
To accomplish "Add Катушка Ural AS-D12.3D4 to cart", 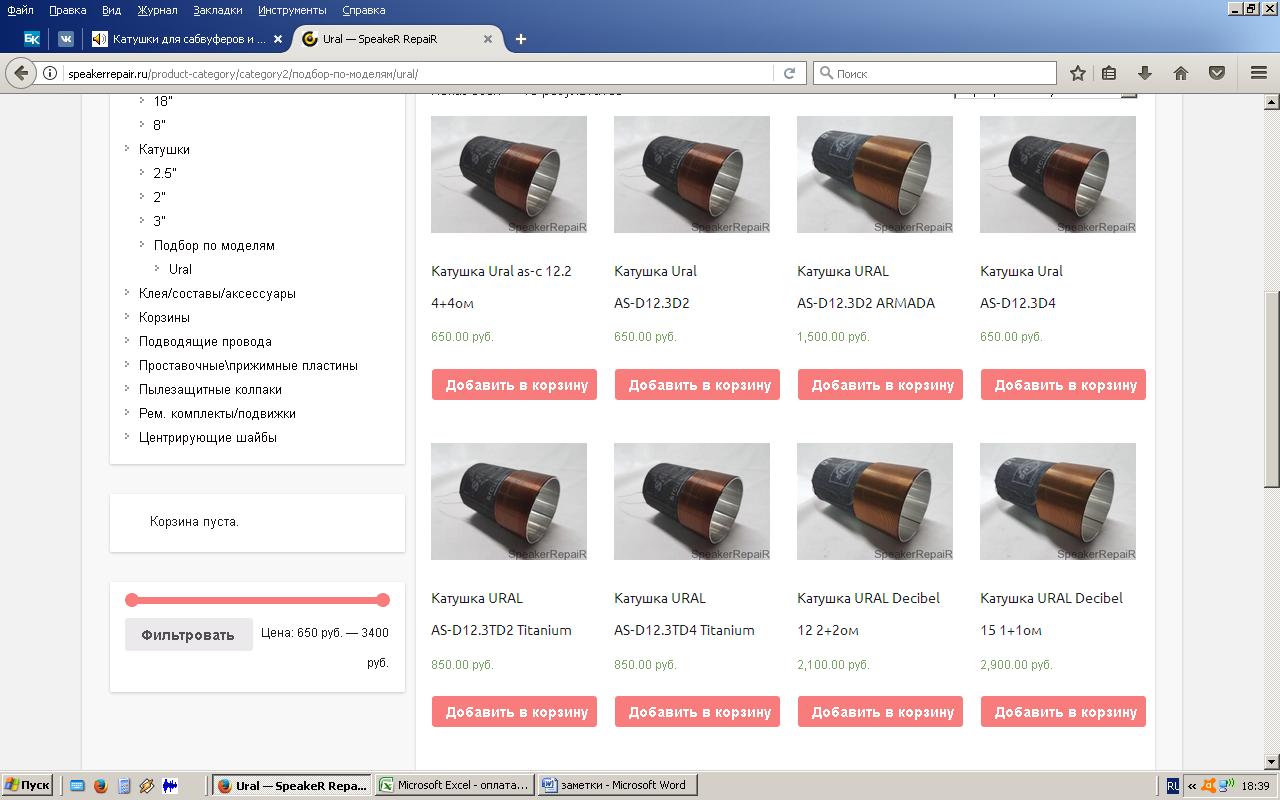I will [x=1063, y=385].
